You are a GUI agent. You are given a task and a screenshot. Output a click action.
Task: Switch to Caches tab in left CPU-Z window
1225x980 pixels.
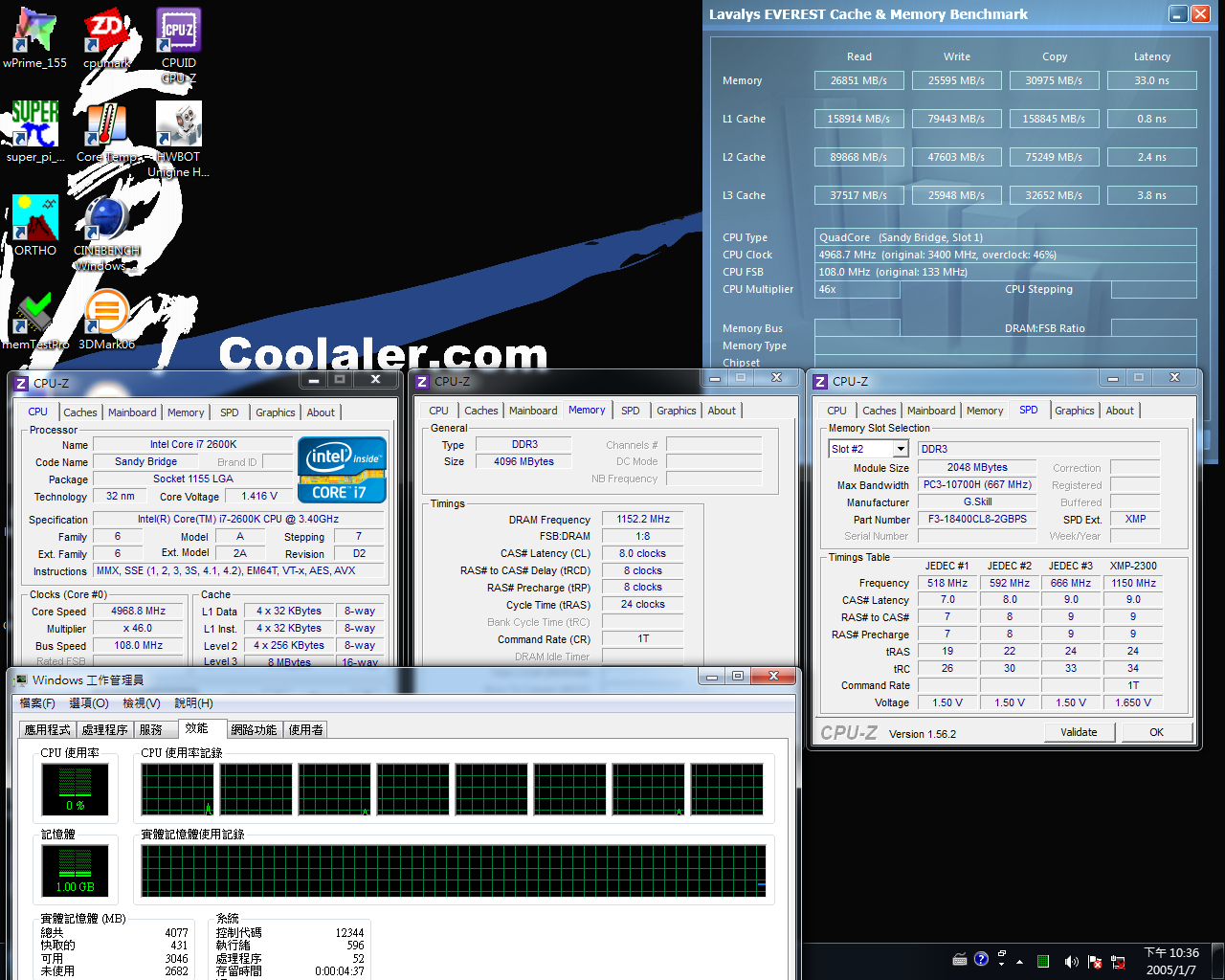click(x=80, y=412)
